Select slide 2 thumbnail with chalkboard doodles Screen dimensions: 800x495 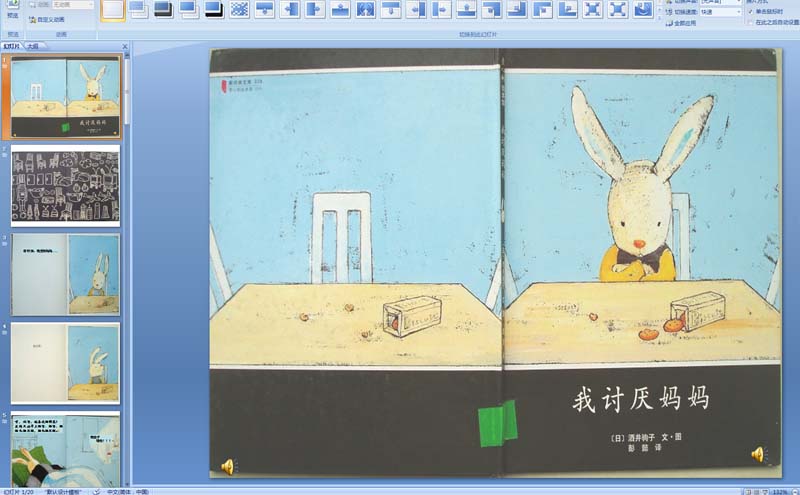tap(65, 186)
